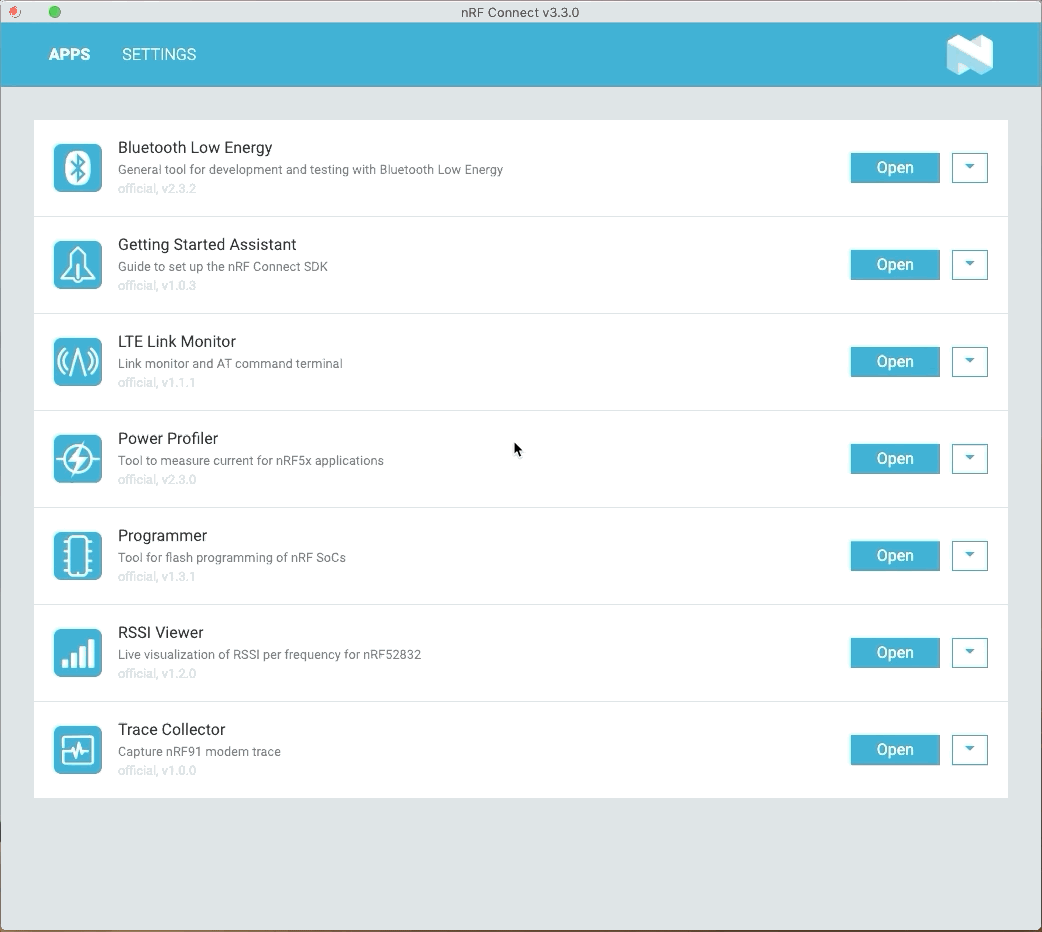Click "Guide to set up the nRF Connect SDK"
This screenshot has width=1042, height=932.
(x=223, y=267)
